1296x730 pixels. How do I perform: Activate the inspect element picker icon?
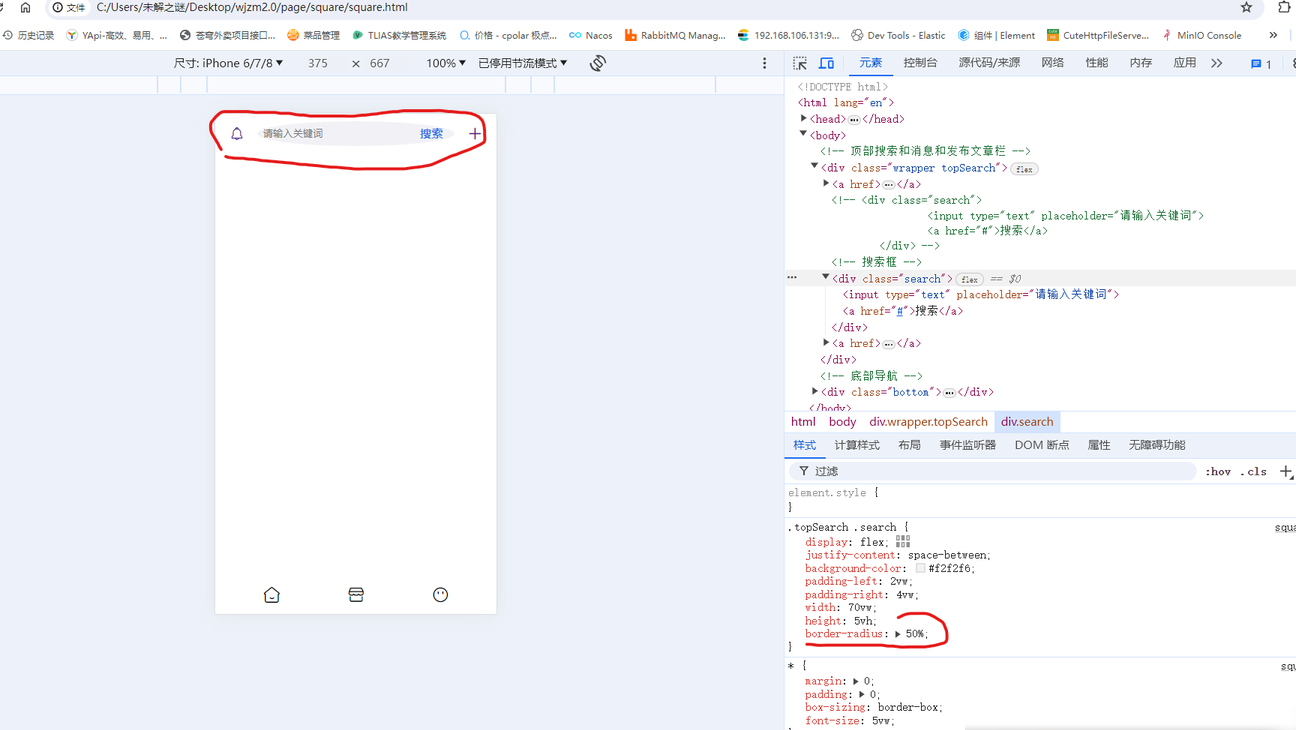(x=800, y=63)
